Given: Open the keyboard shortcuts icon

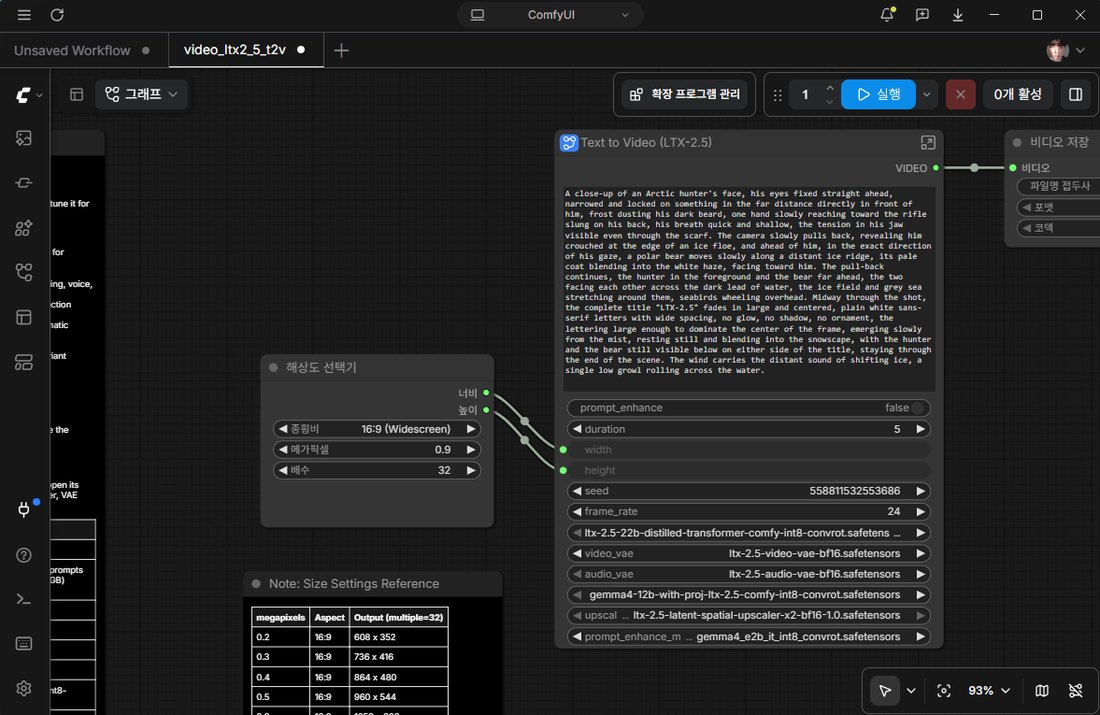Looking at the screenshot, I should pos(24,643).
